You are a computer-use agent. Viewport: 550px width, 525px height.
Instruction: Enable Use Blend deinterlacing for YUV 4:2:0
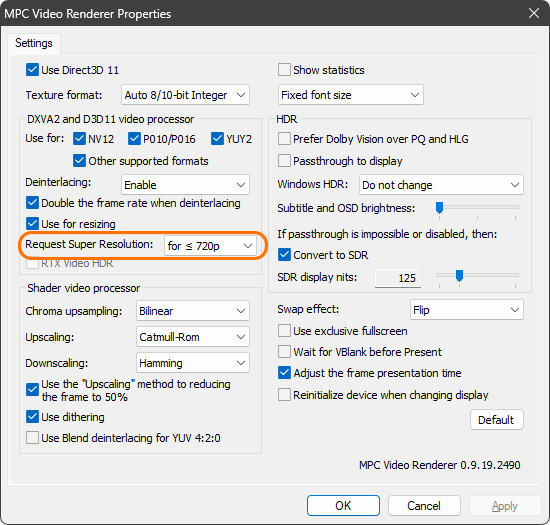pyautogui.click(x=32, y=438)
